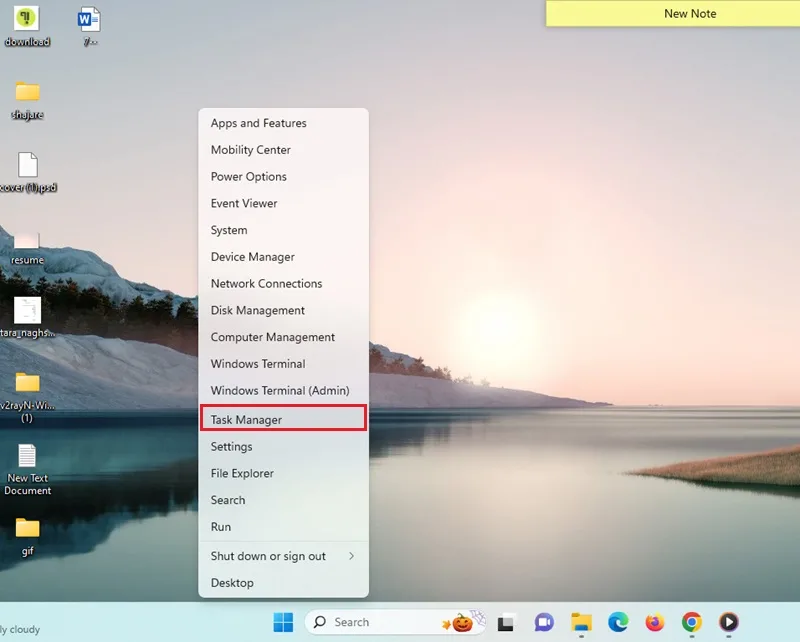Open Device Manager from the menu
This screenshot has height=642, width=800.
pos(283,257)
